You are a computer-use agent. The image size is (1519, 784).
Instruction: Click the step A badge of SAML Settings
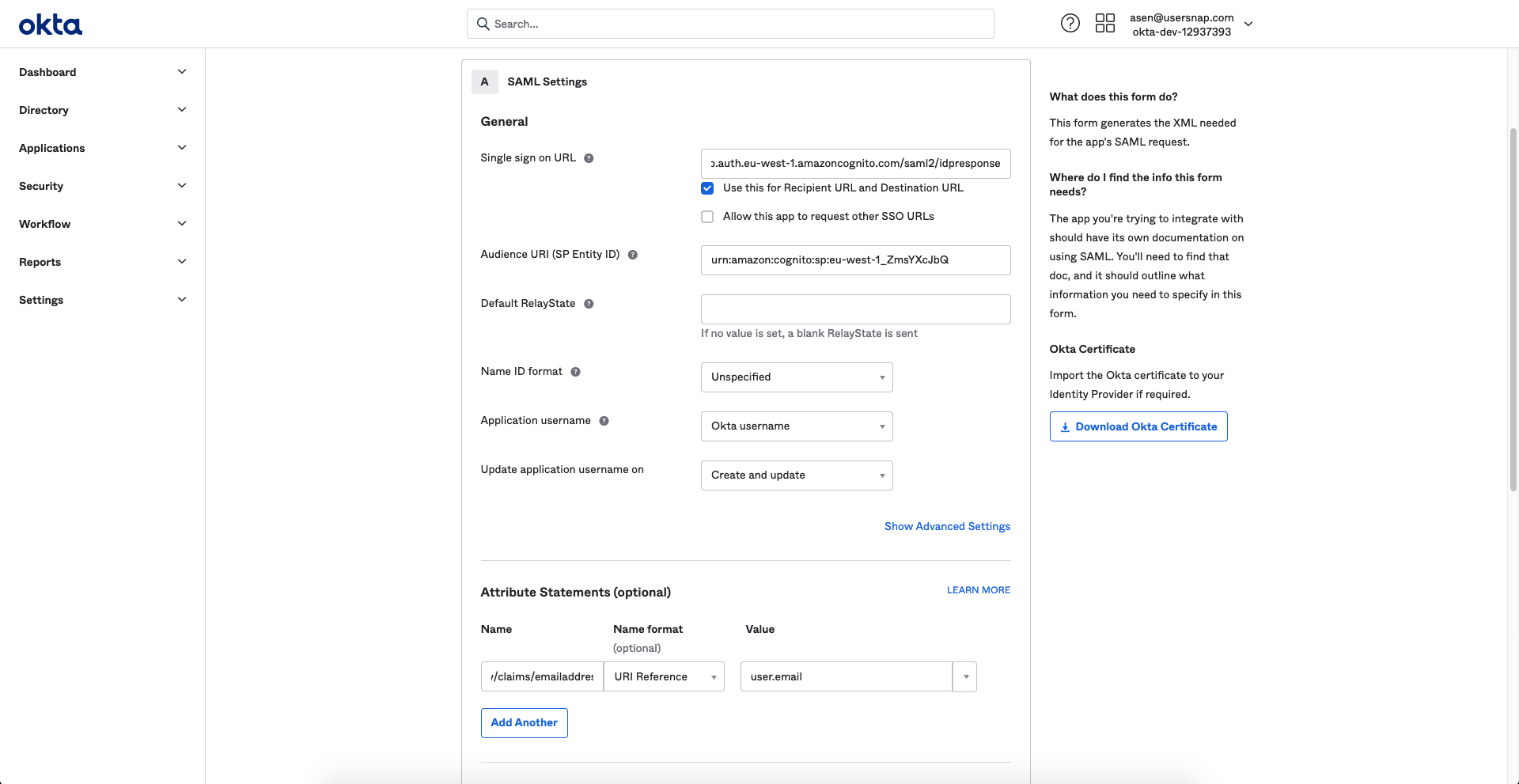click(485, 81)
